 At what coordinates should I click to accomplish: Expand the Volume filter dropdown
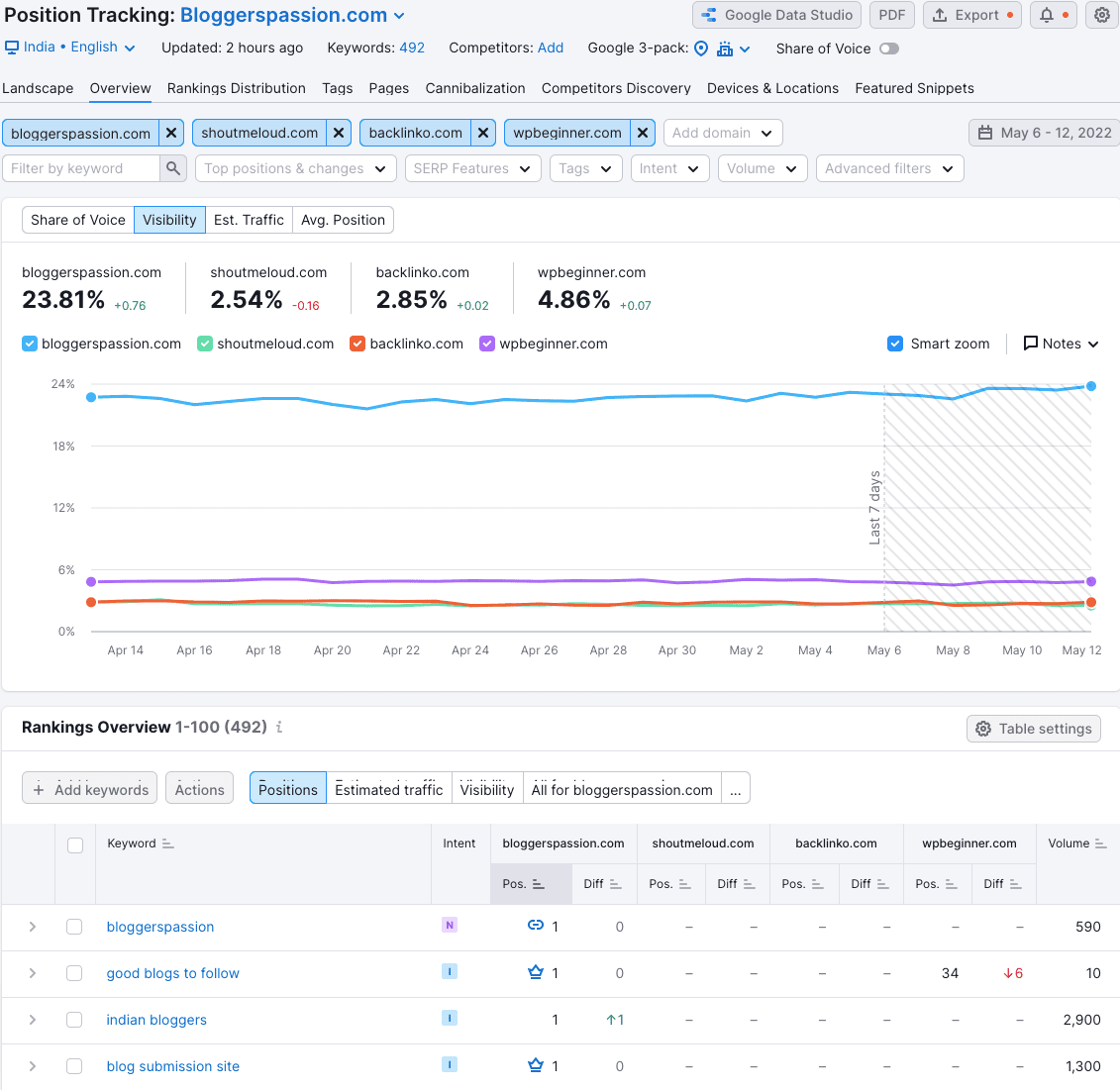[762, 168]
